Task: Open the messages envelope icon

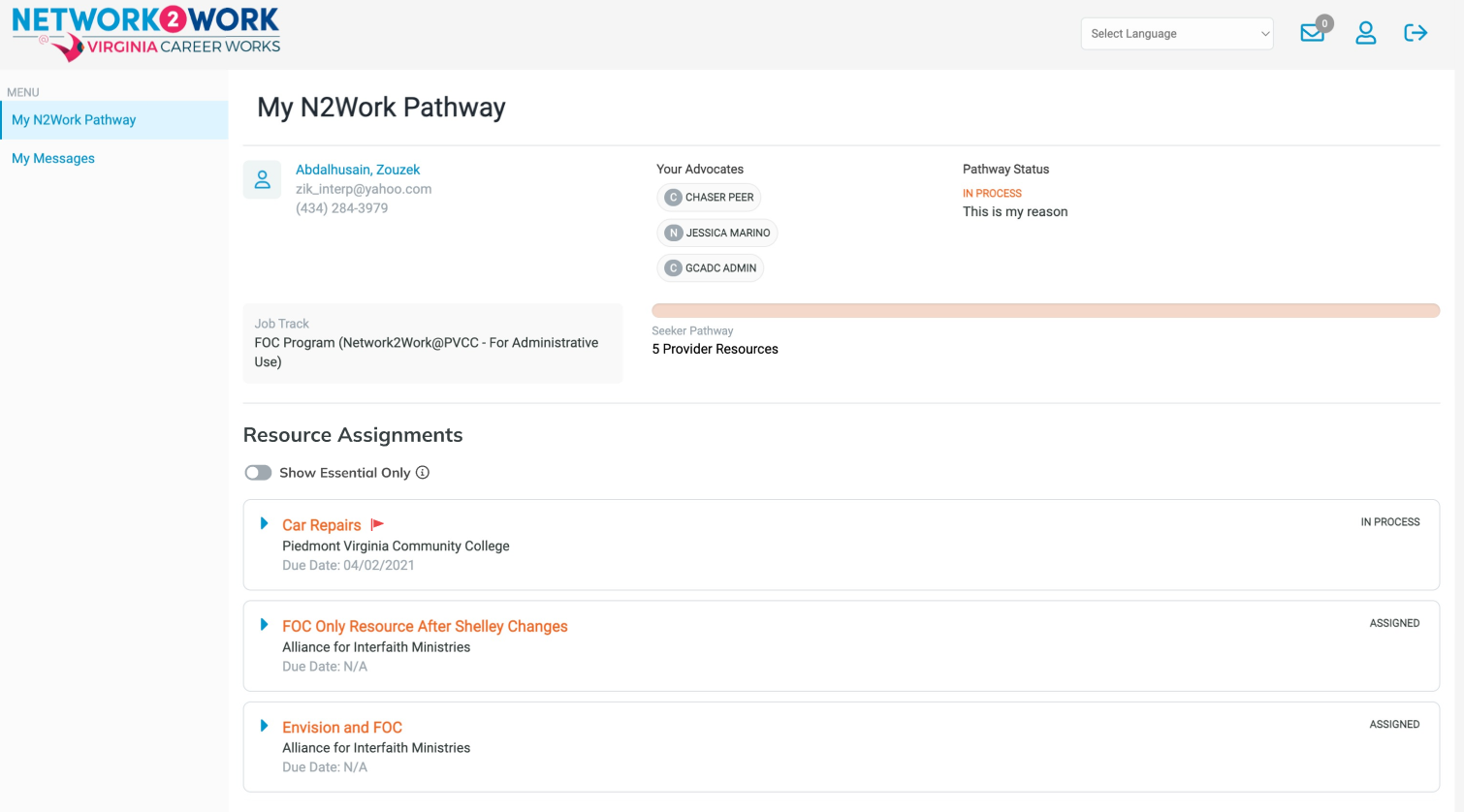Action: coord(1312,33)
